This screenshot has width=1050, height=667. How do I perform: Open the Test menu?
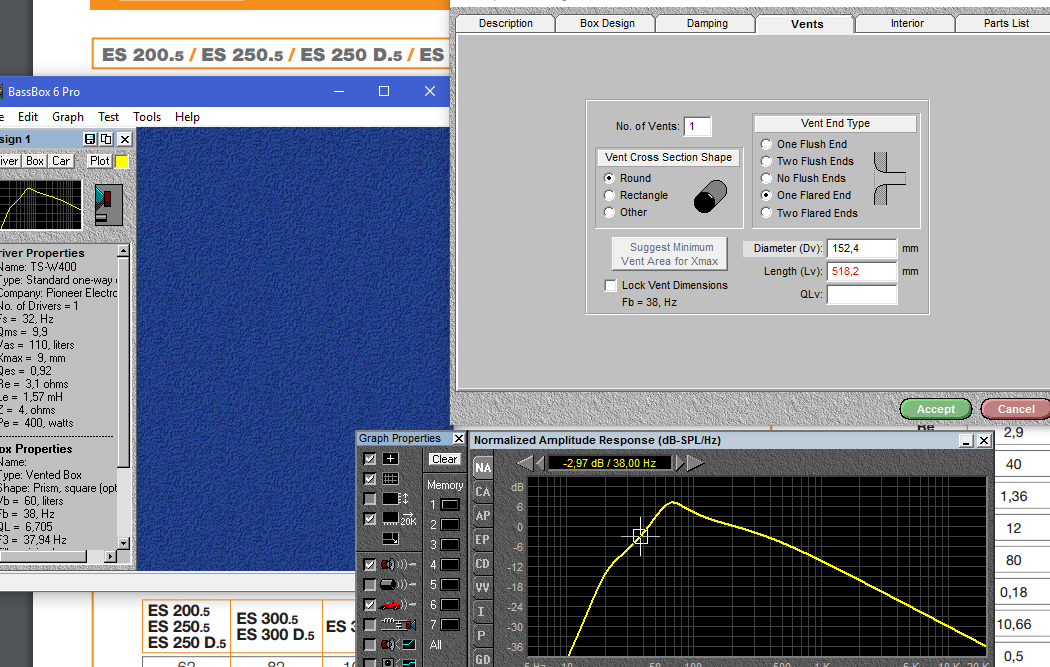pos(108,117)
